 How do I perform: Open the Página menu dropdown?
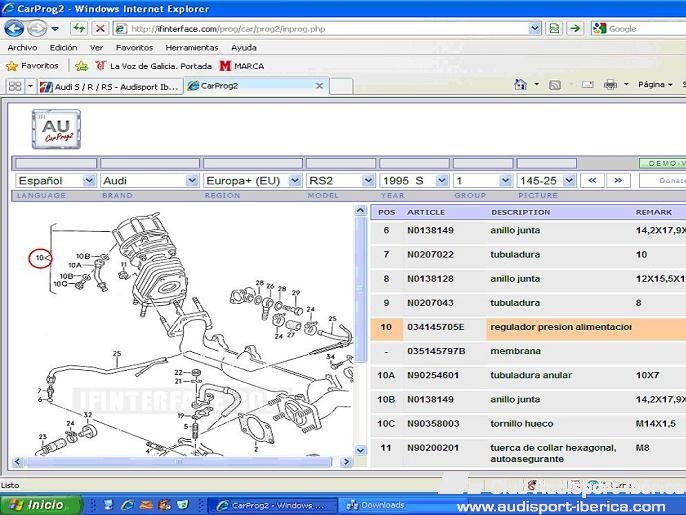pos(655,84)
